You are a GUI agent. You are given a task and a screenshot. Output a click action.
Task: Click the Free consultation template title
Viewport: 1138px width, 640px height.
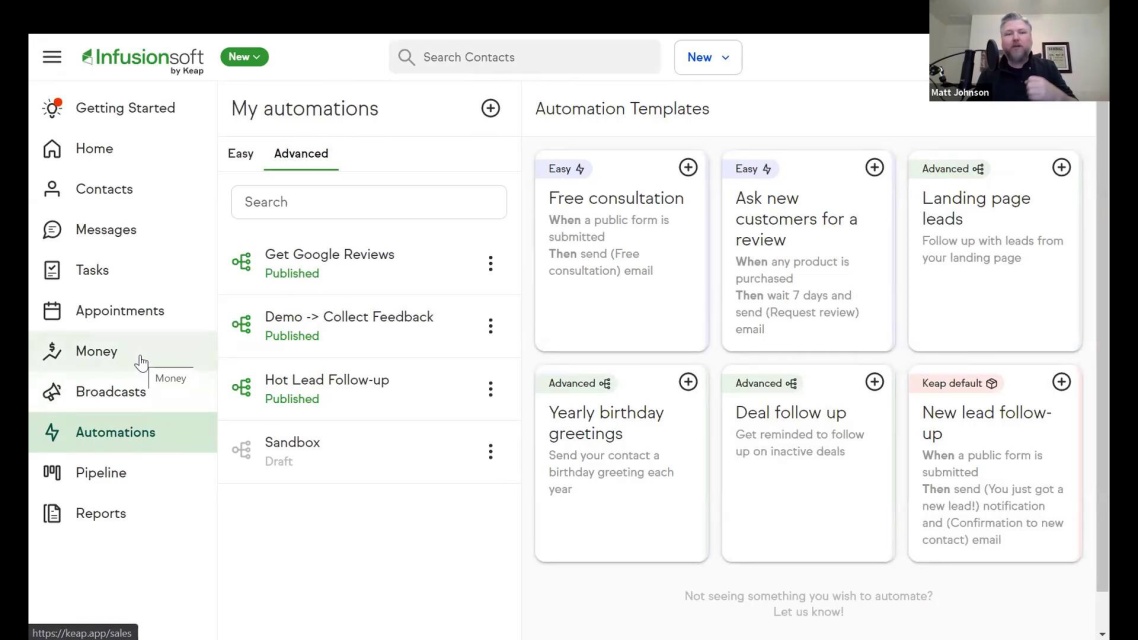615,198
